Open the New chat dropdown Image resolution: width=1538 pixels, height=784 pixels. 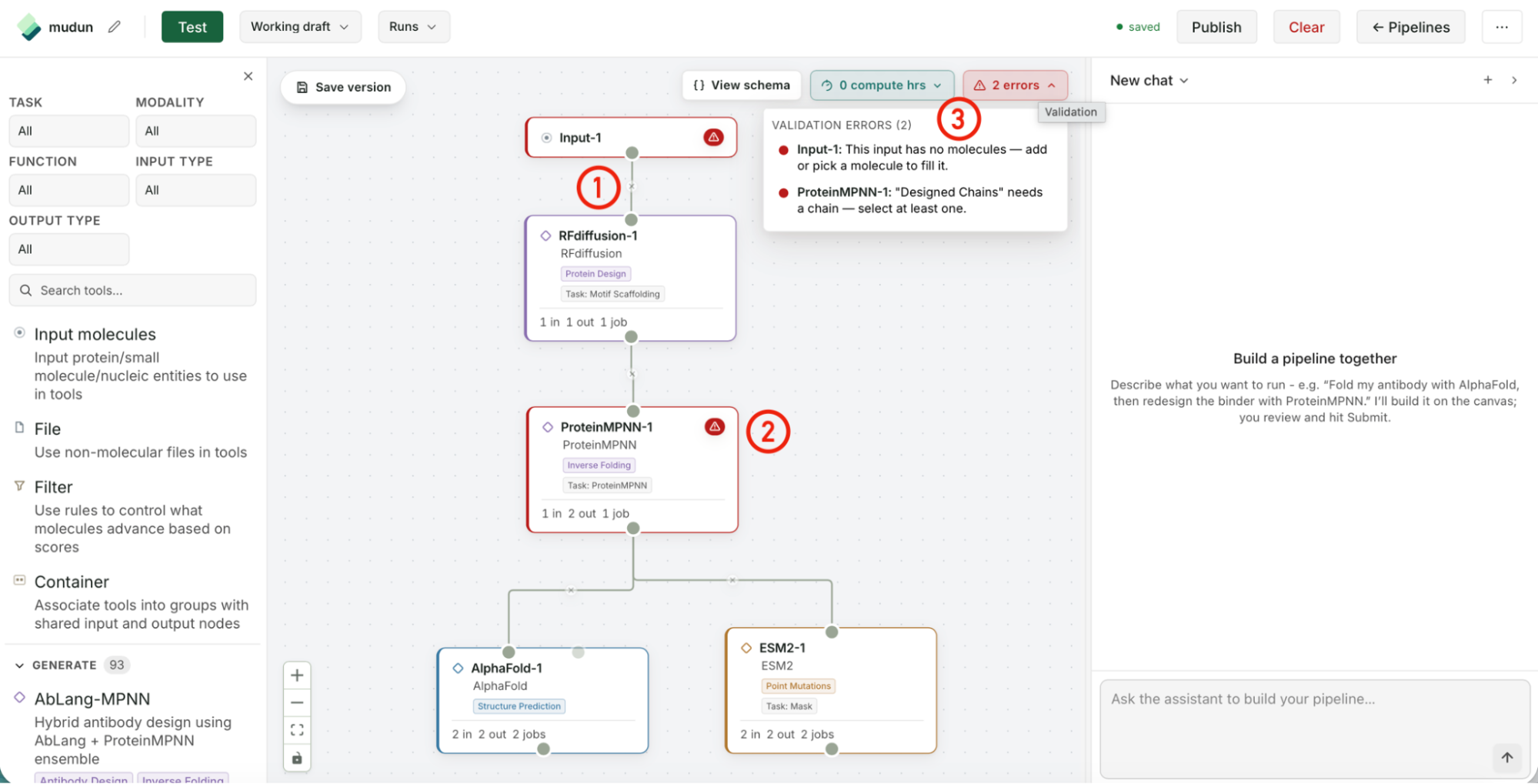[x=1149, y=81]
